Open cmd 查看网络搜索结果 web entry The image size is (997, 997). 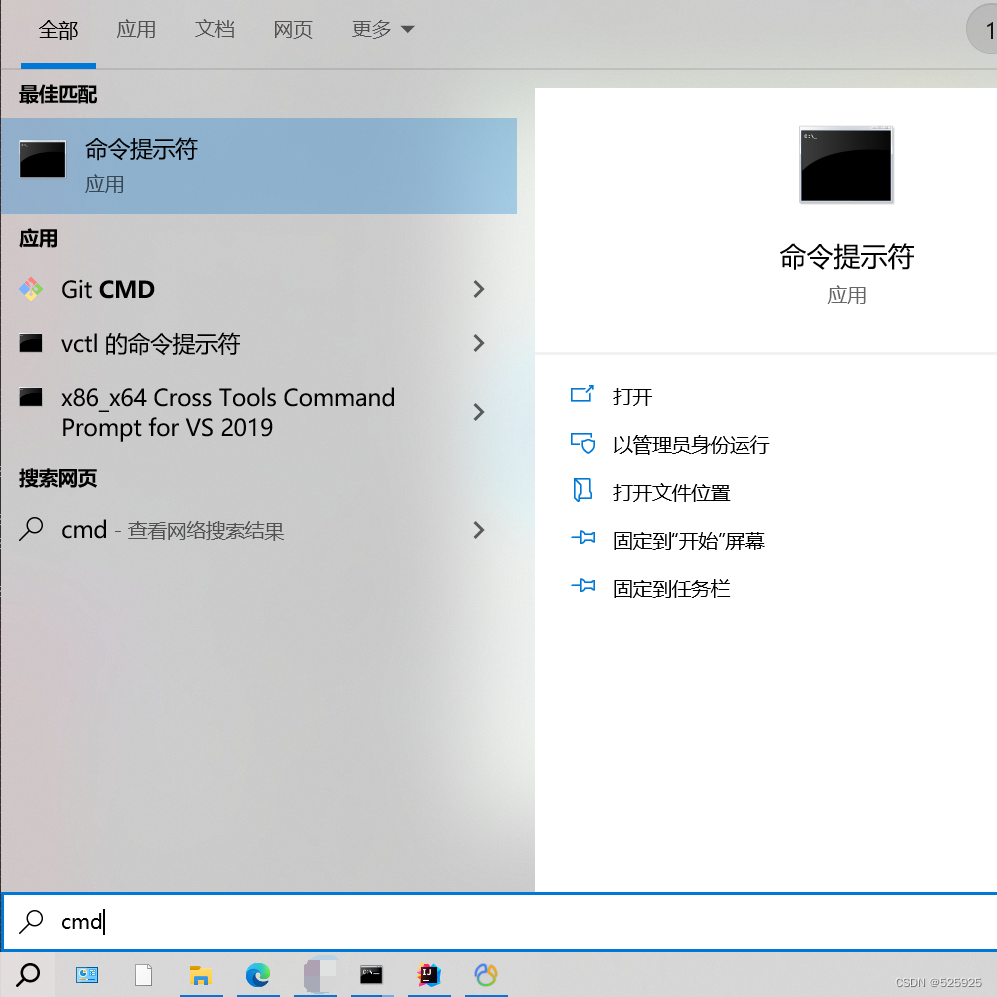(x=259, y=530)
